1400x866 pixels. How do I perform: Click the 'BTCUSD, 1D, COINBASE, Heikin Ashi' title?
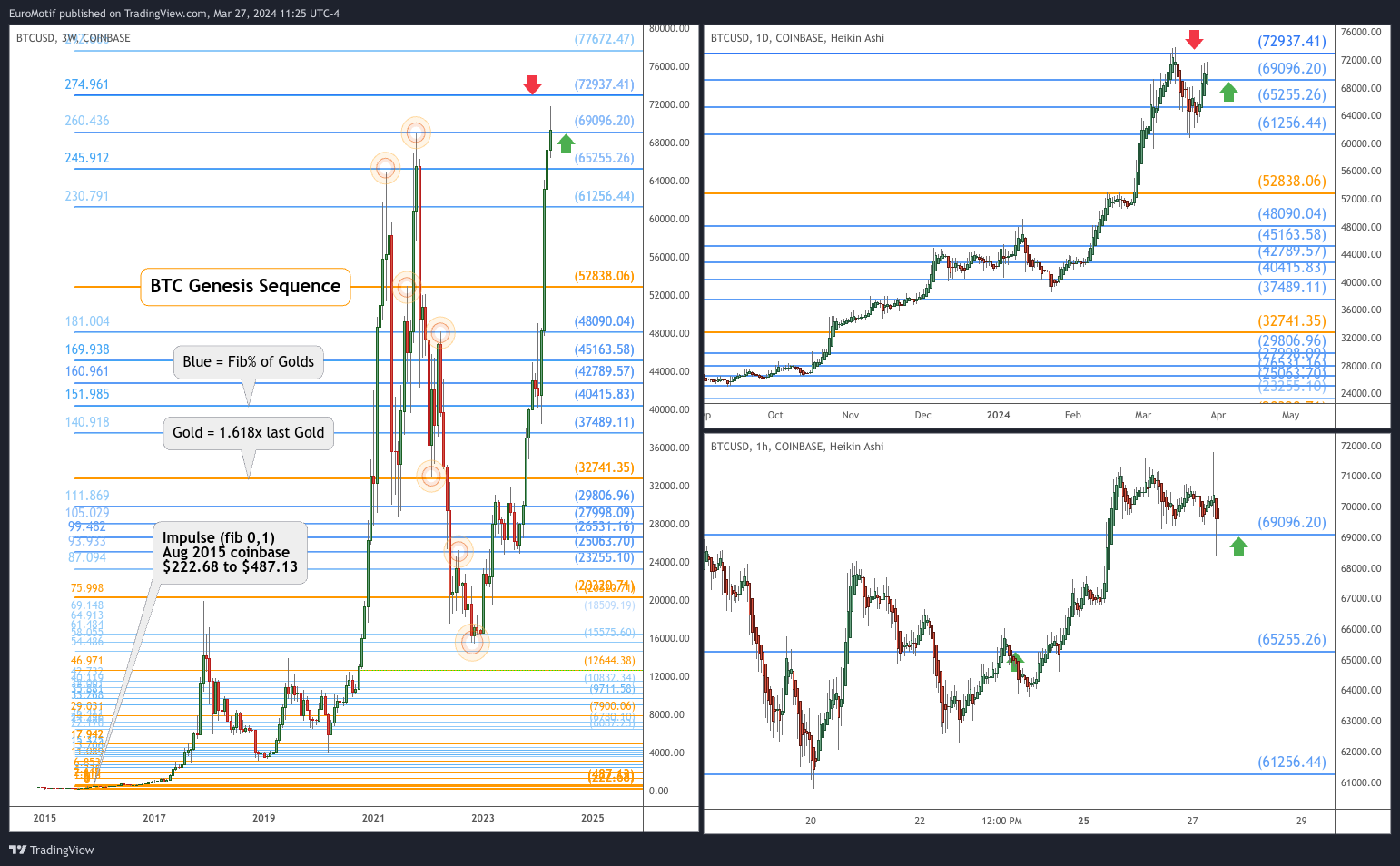797,38
